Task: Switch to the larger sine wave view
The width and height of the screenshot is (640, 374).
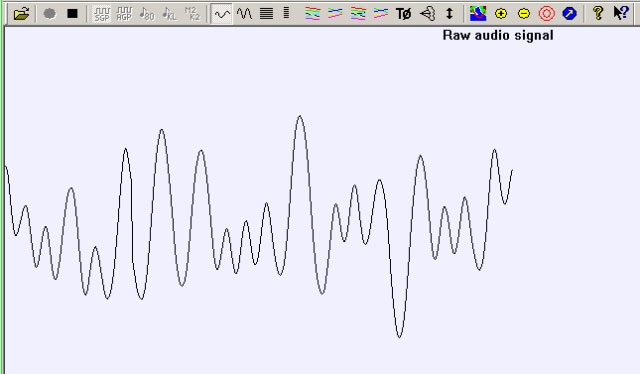Action: pyautogui.click(x=244, y=14)
